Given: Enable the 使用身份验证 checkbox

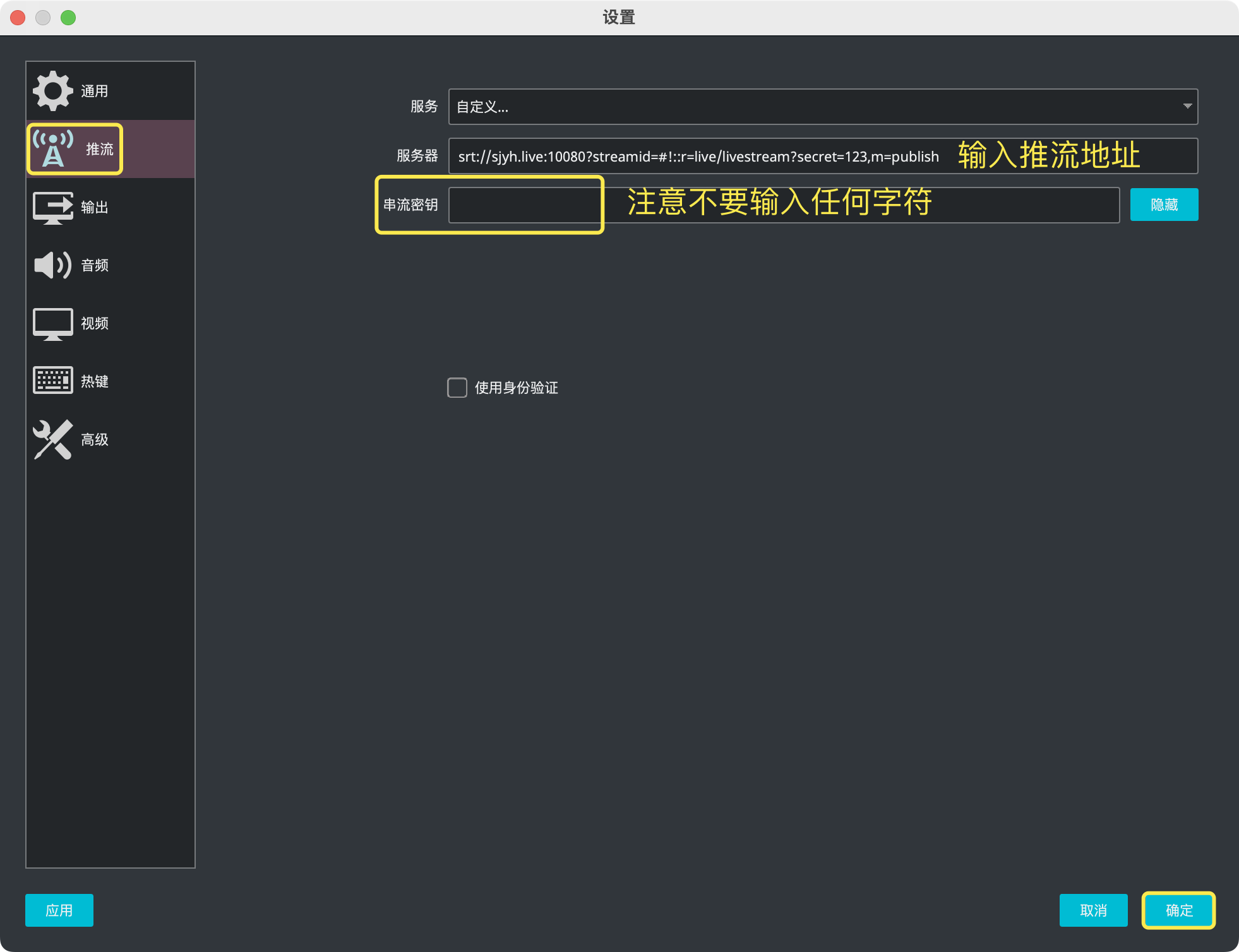Looking at the screenshot, I should 457,388.
